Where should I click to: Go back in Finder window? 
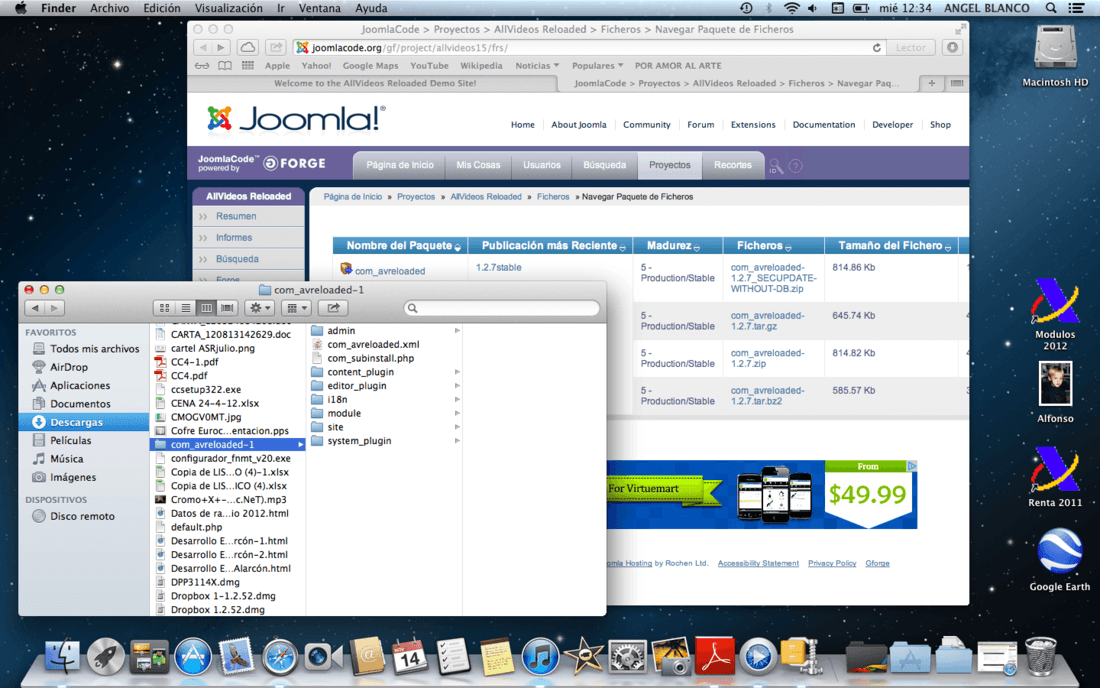34,308
